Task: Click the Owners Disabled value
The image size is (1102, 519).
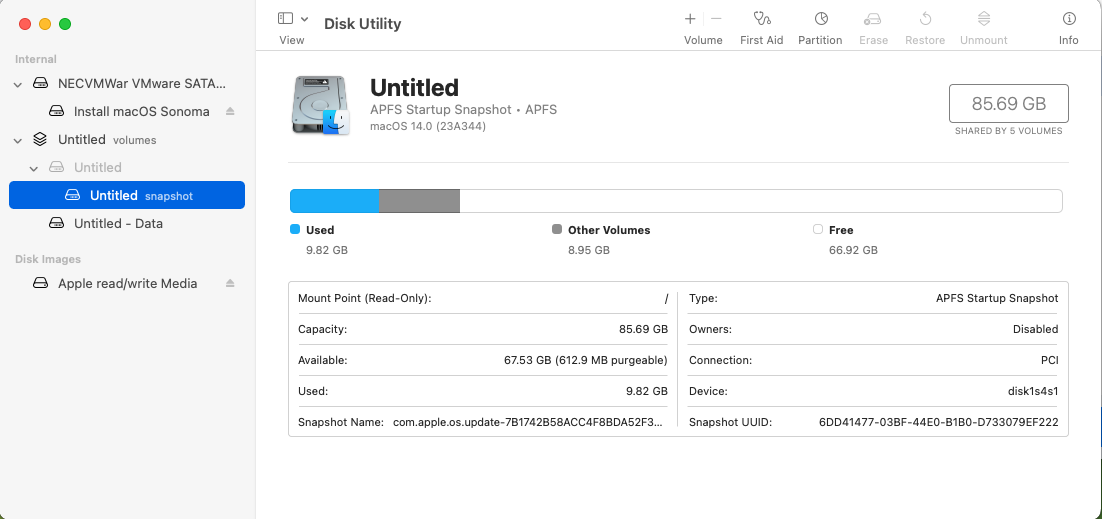Action: pyautogui.click(x=1035, y=329)
